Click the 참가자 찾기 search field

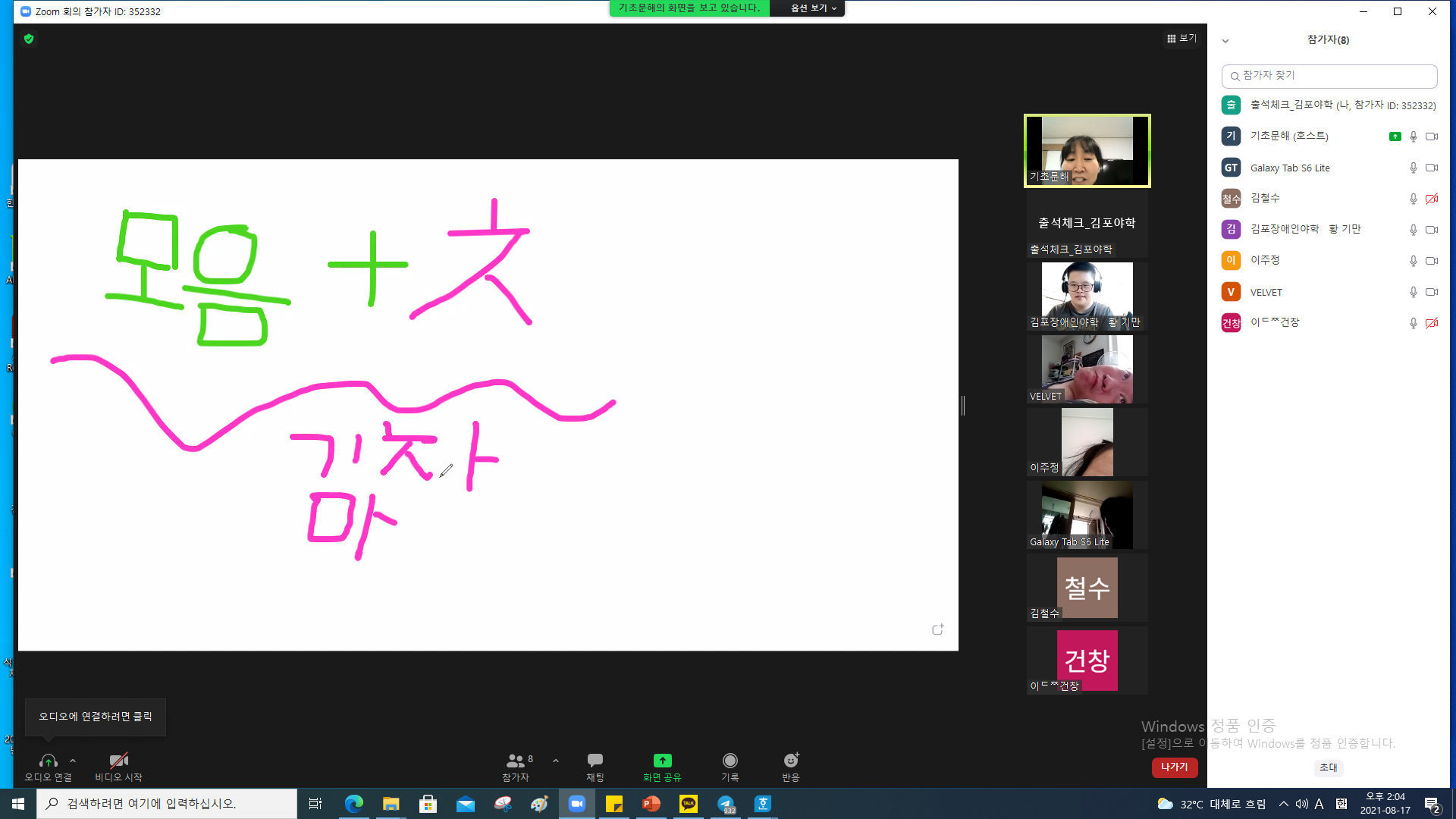point(1329,76)
